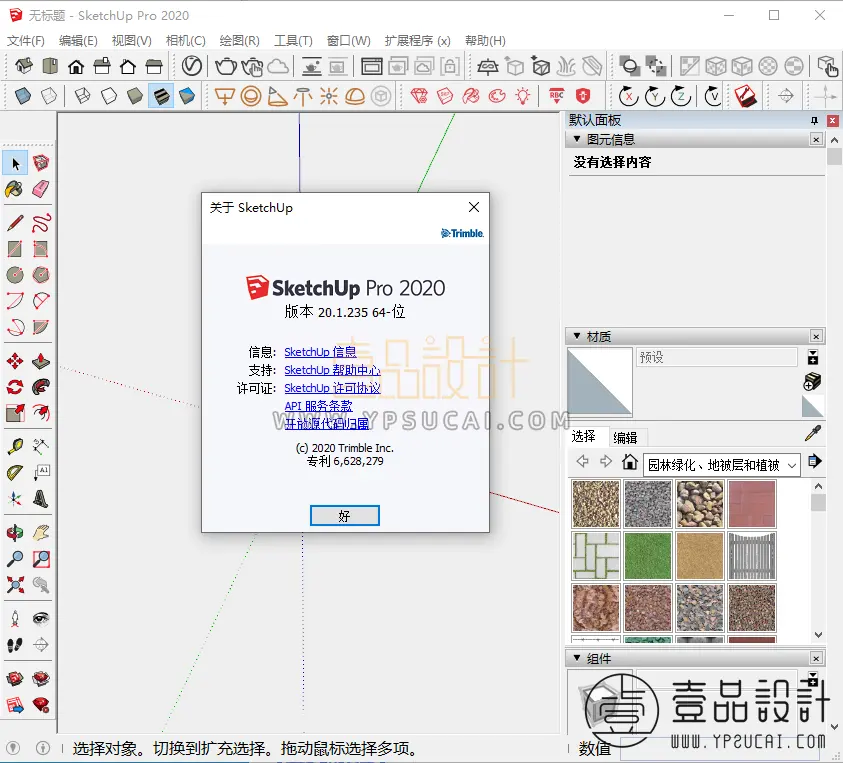Collapse the 图元信息 panel
This screenshot has height=763, width=843.
577,139
